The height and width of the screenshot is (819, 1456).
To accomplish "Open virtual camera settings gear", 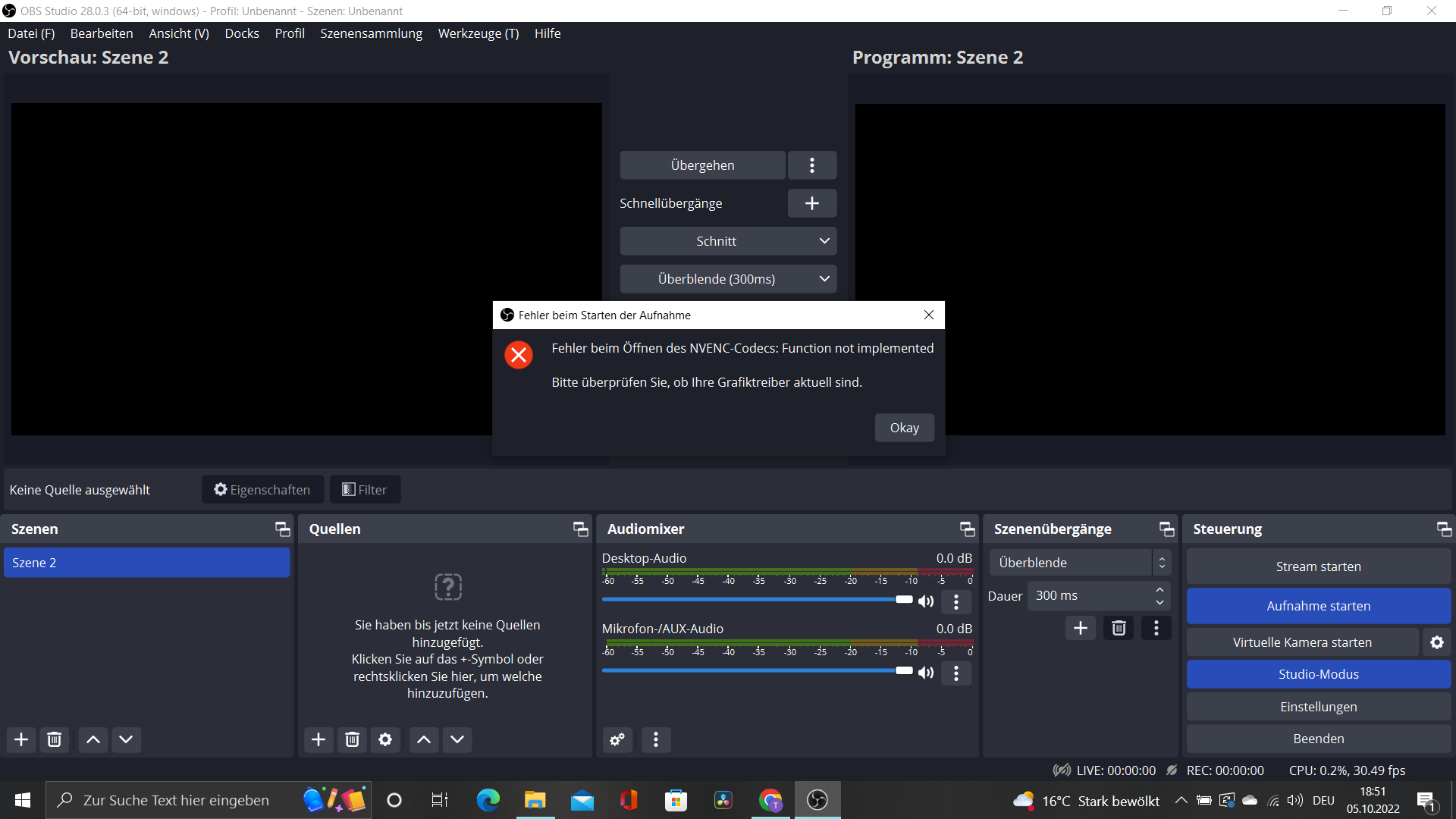I will [1437, 642].
